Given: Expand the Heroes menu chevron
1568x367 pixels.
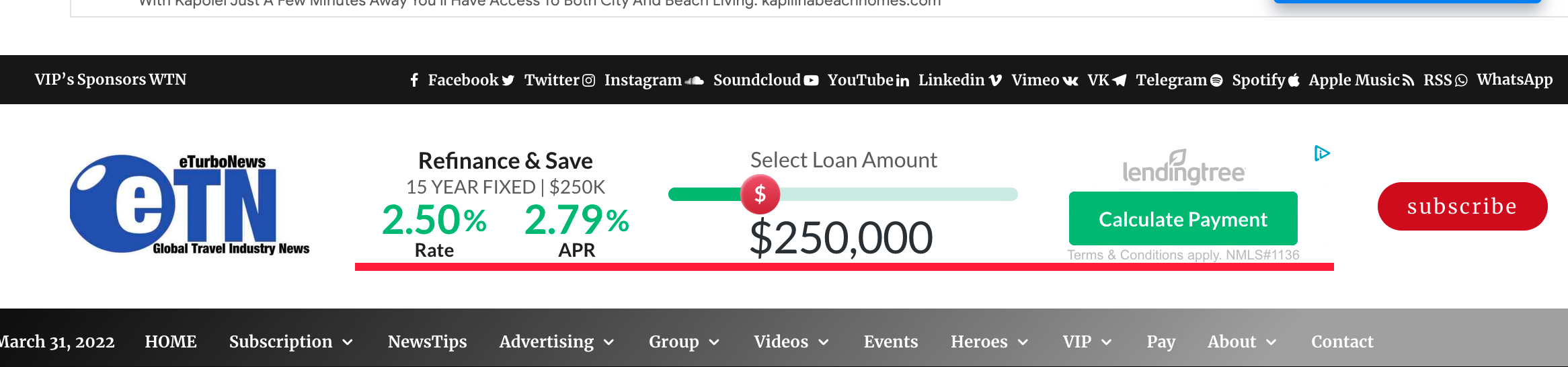Looking at the screenshot, I should (1023, 342).
